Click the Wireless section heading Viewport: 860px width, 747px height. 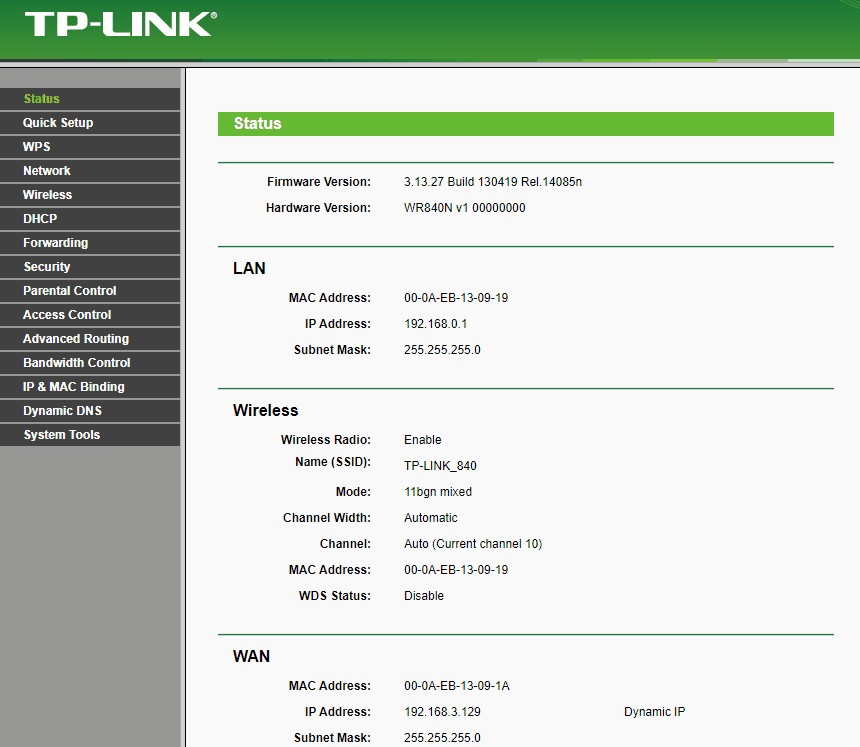(265, 410)
